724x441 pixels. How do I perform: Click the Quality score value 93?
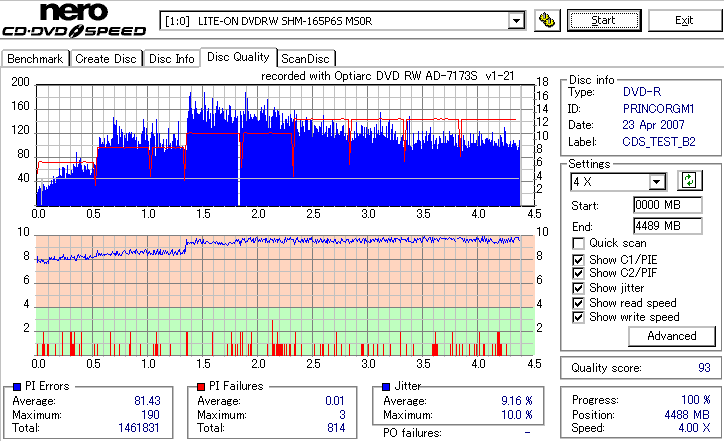click(x=704, y=368)
